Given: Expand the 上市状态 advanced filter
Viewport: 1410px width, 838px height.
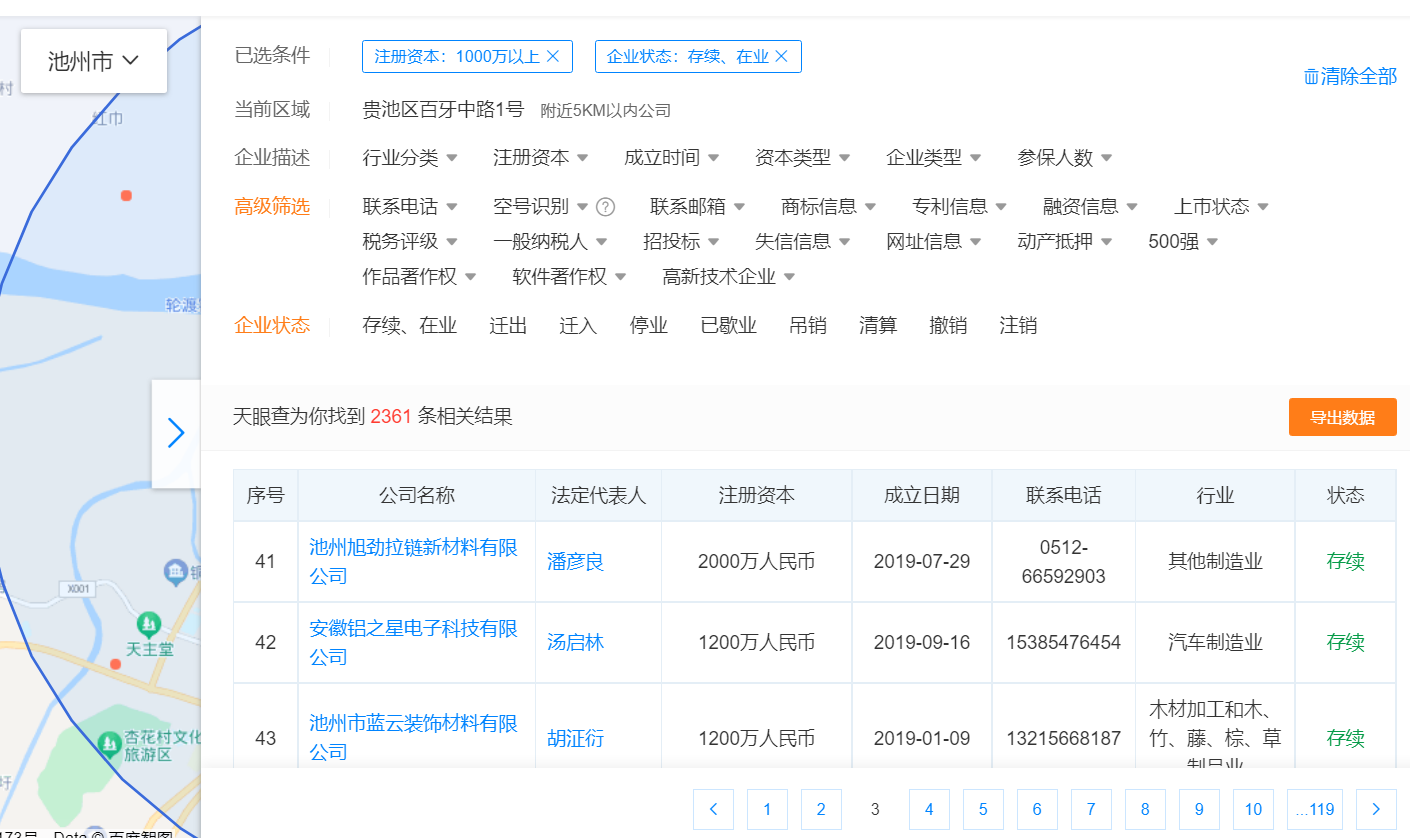Looking at the screenshot, I should [x=1222, y=206].
